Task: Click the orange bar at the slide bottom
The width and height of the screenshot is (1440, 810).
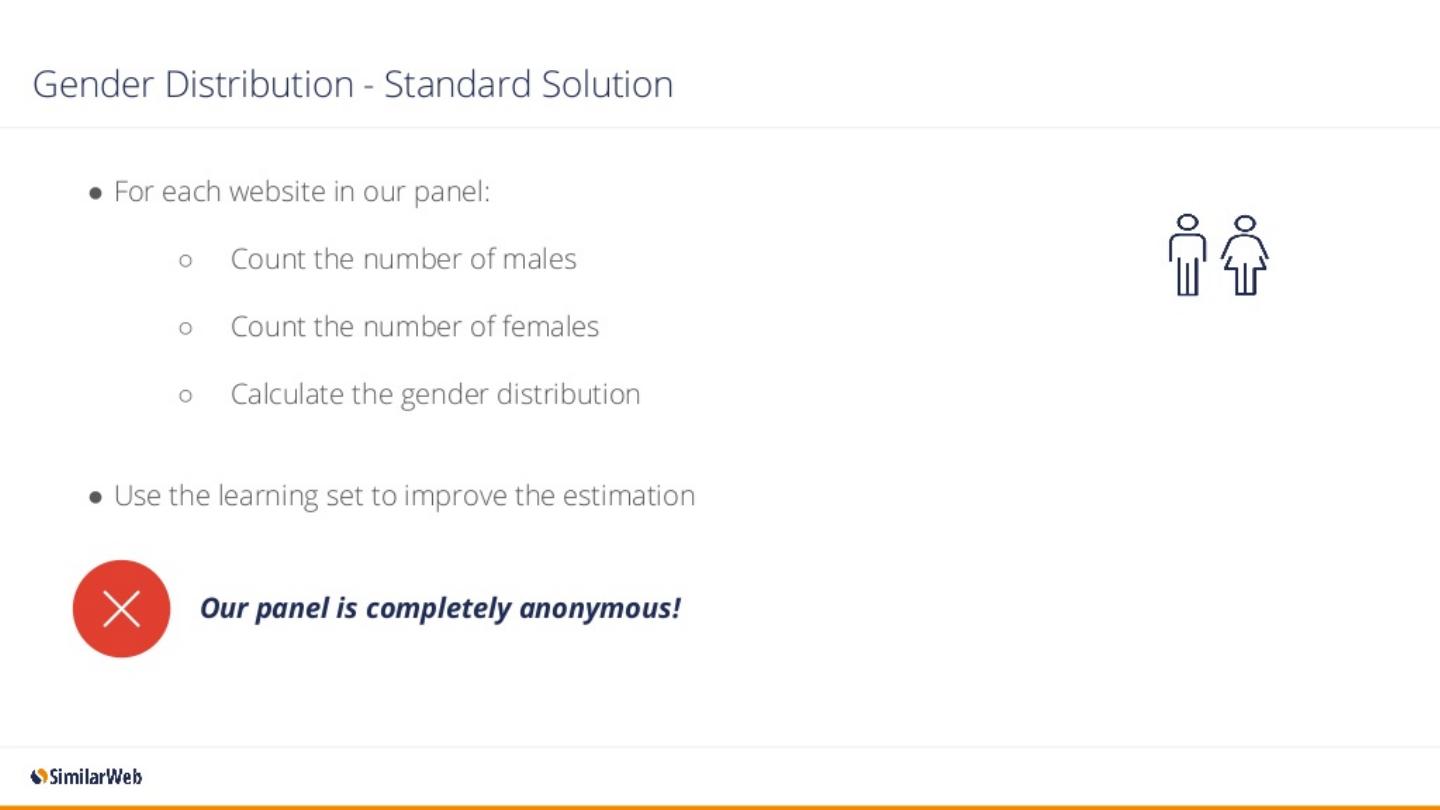Action: (x=720, y=806)
